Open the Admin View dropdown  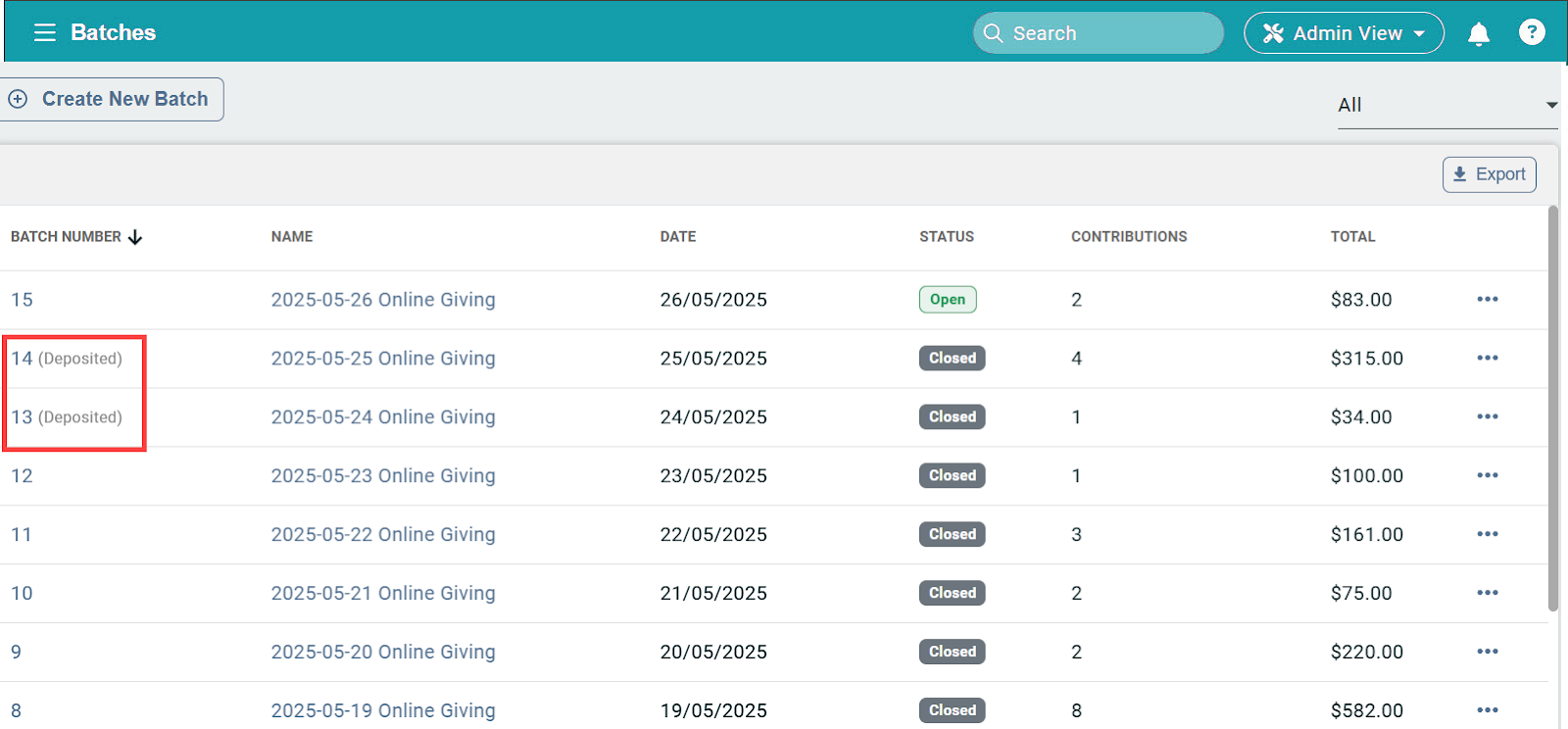click(x=1344, y=33)
